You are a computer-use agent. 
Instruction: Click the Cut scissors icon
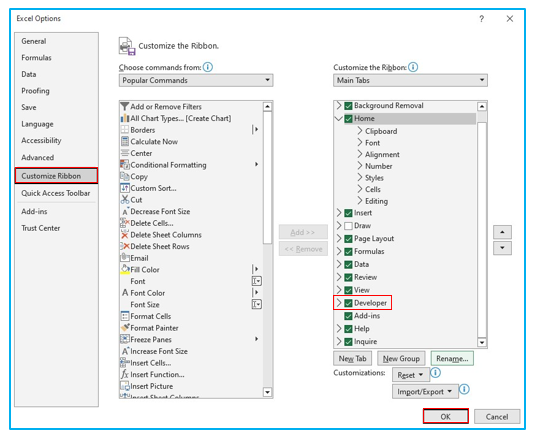(x=125, y=200)
